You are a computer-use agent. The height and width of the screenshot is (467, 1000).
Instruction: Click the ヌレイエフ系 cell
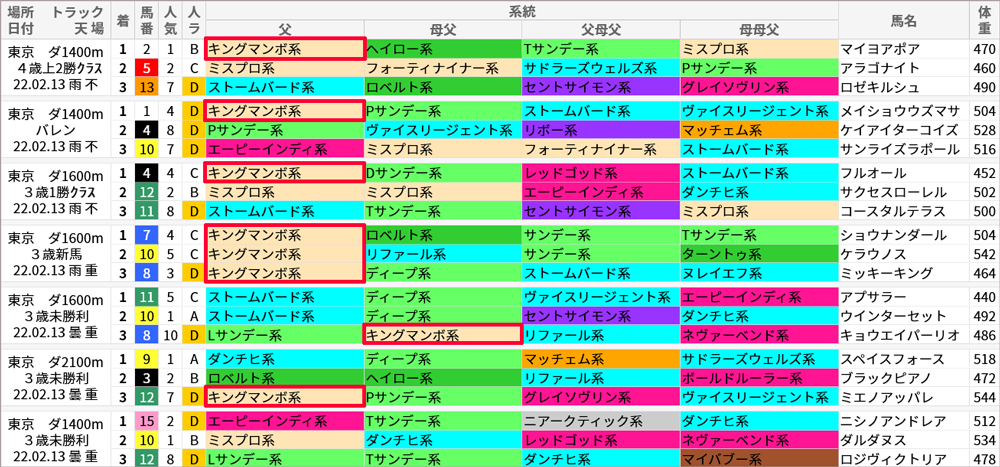tap(758, 273)
